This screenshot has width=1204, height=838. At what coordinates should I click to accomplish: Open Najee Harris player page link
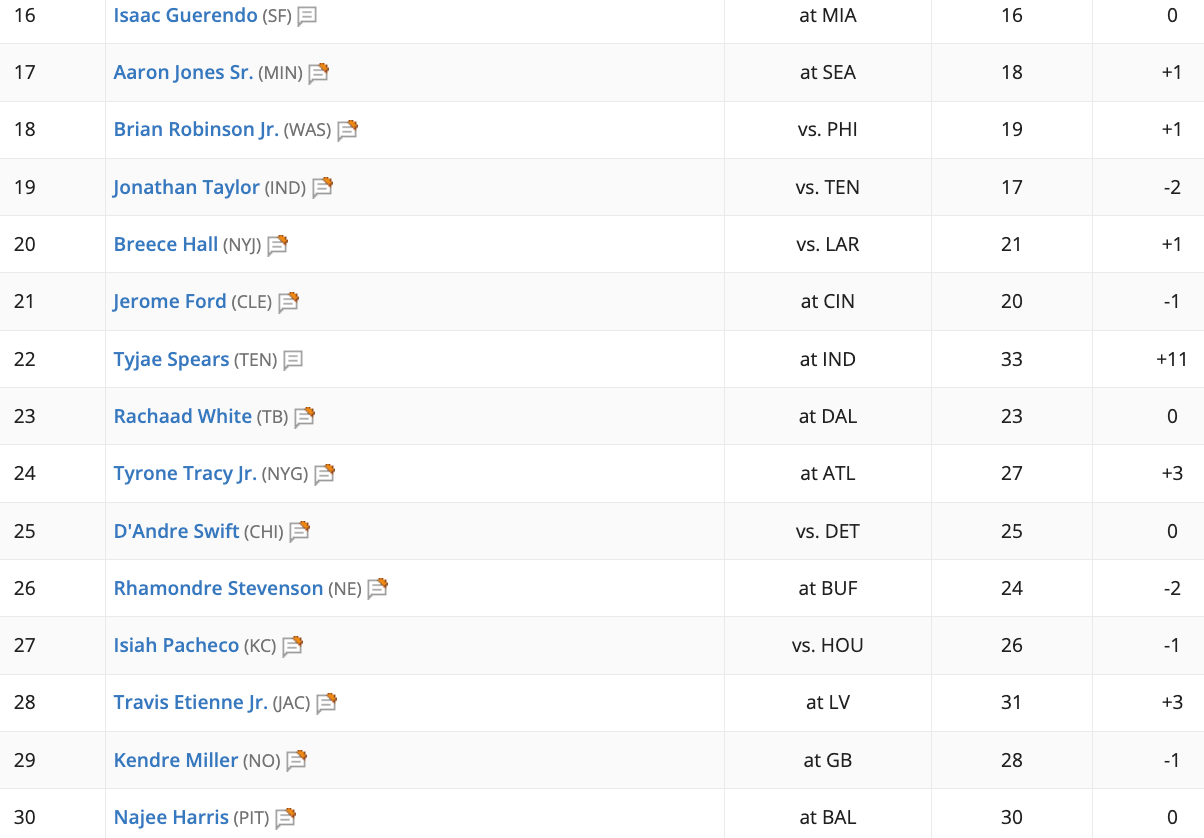(171, 817)
